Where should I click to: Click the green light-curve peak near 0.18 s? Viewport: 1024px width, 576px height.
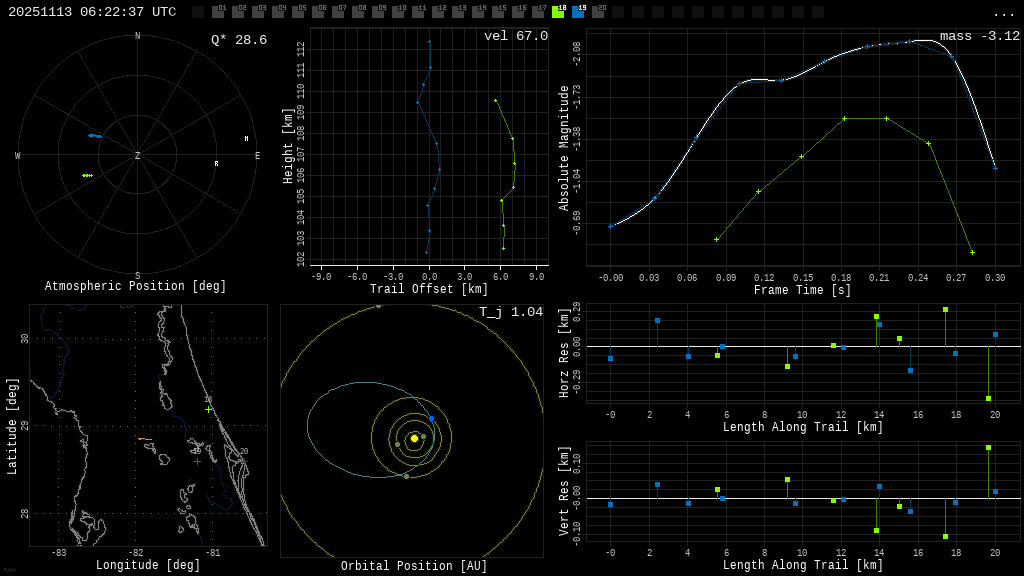[844, 119]
